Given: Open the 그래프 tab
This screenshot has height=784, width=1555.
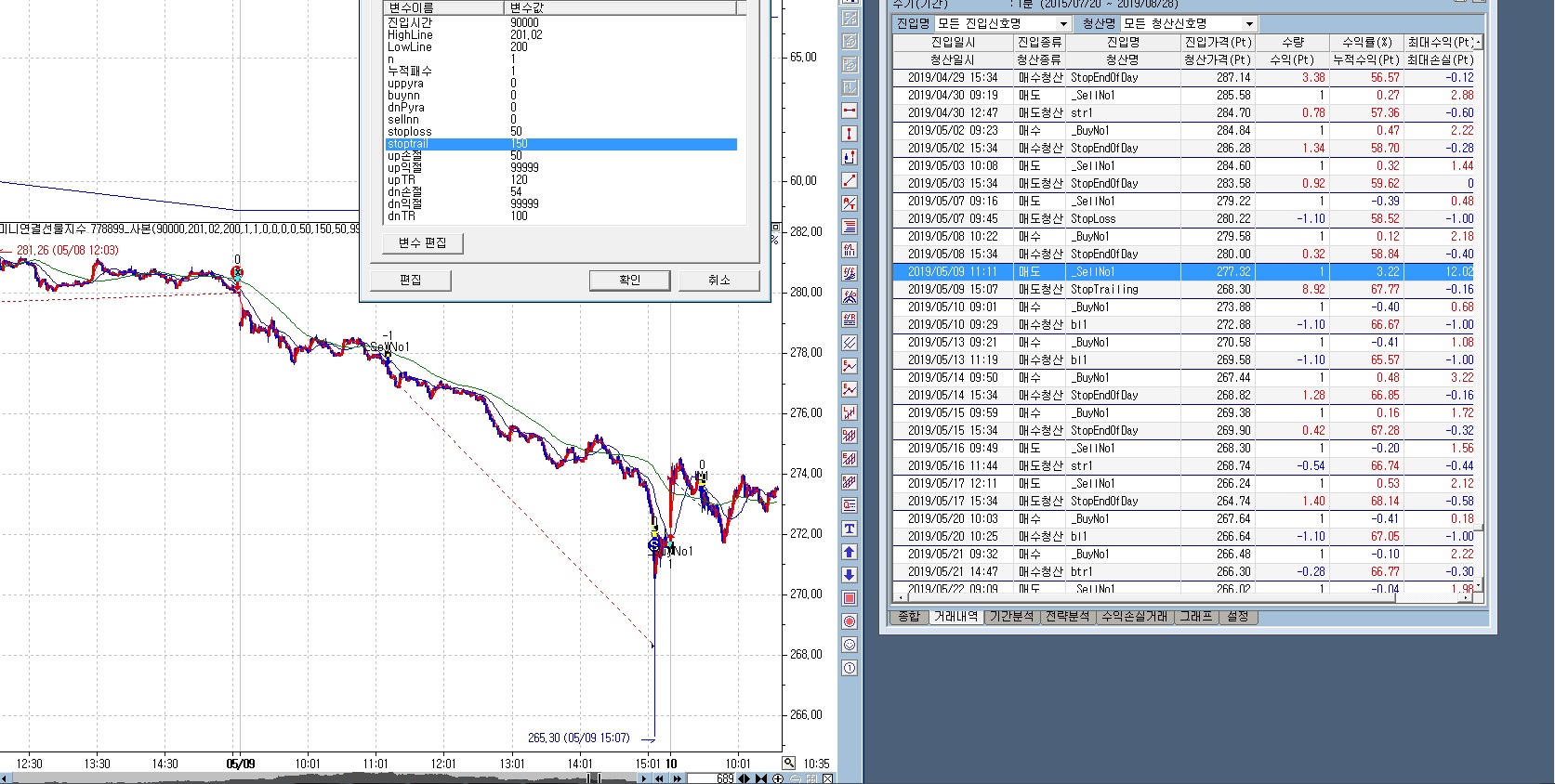Looking at the screenshot, I should click(x=1196, y=617).
